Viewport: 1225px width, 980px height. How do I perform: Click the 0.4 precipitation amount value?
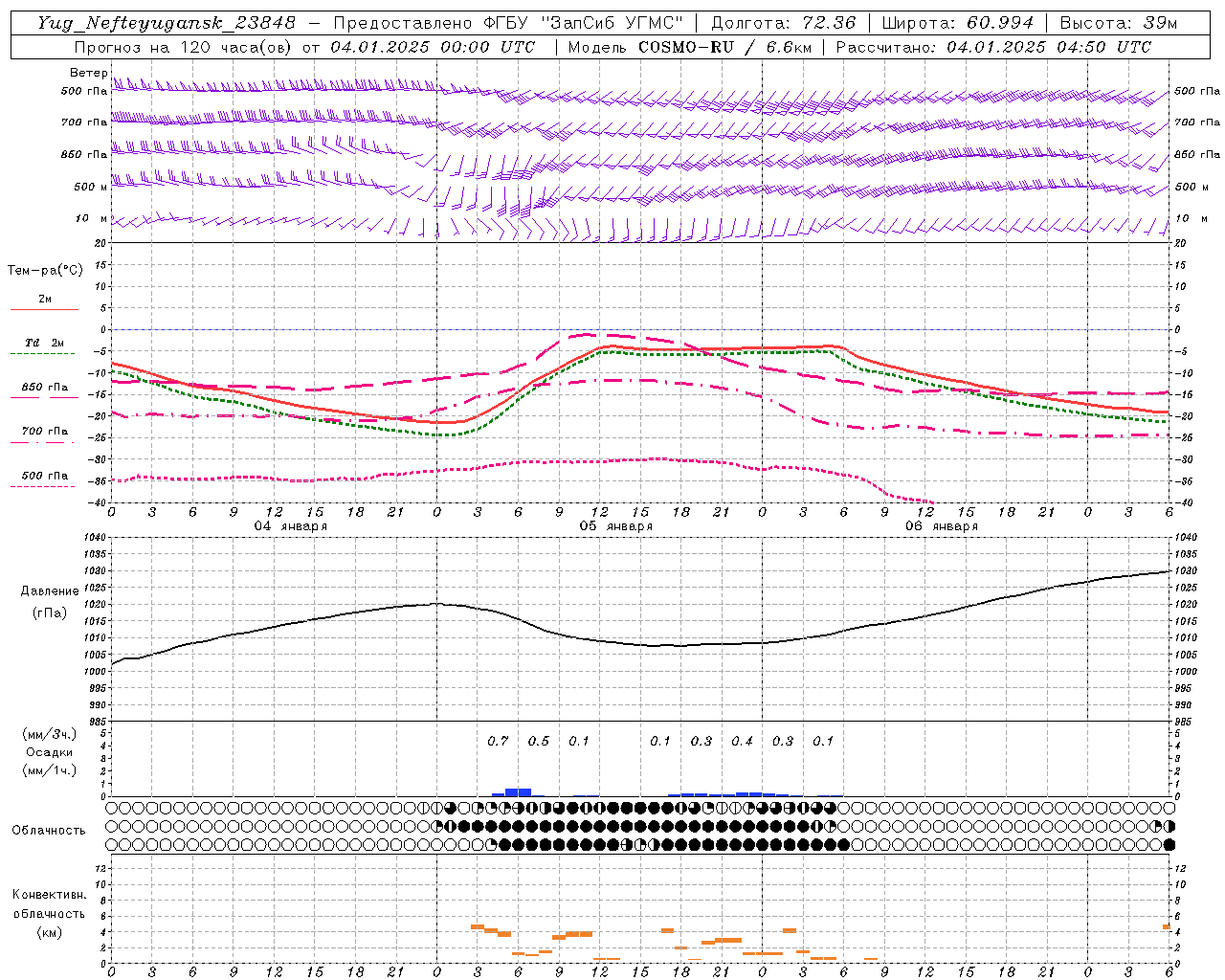coord(742,741)
